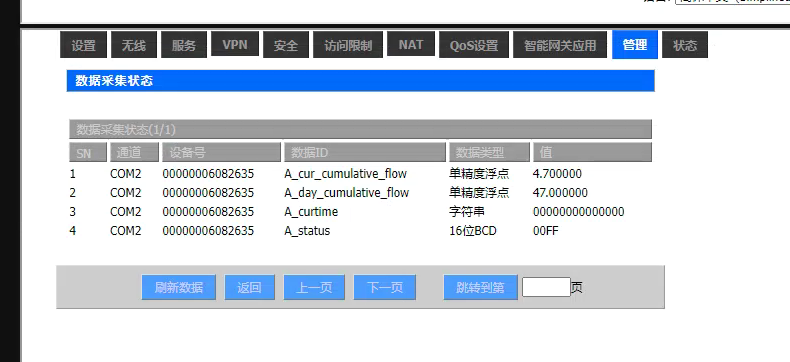
Task: Click the 数据ID column header
Action: tap(365, 152)
